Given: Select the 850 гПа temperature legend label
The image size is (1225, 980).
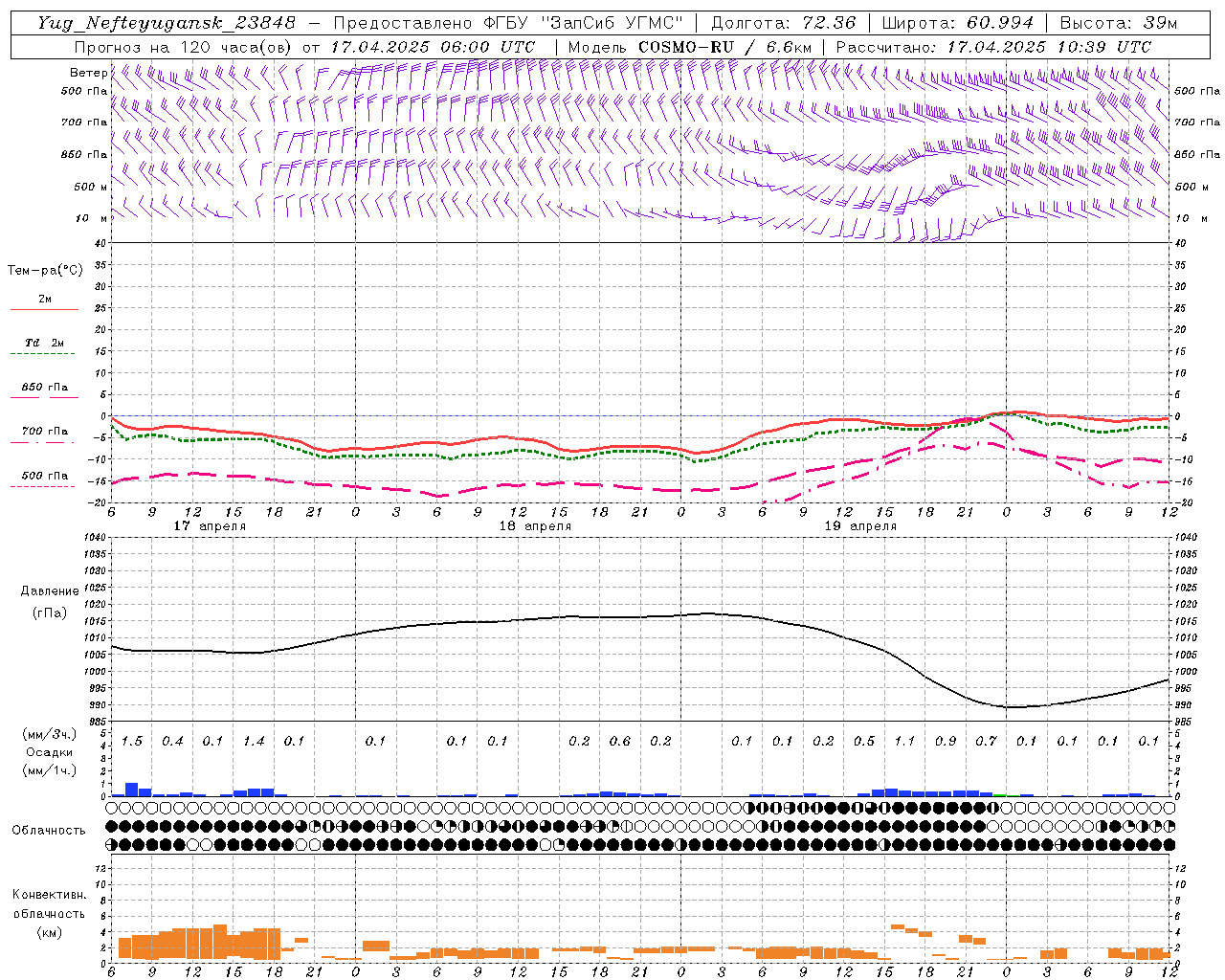Looking at the screenshot, I should pos(45,388).
